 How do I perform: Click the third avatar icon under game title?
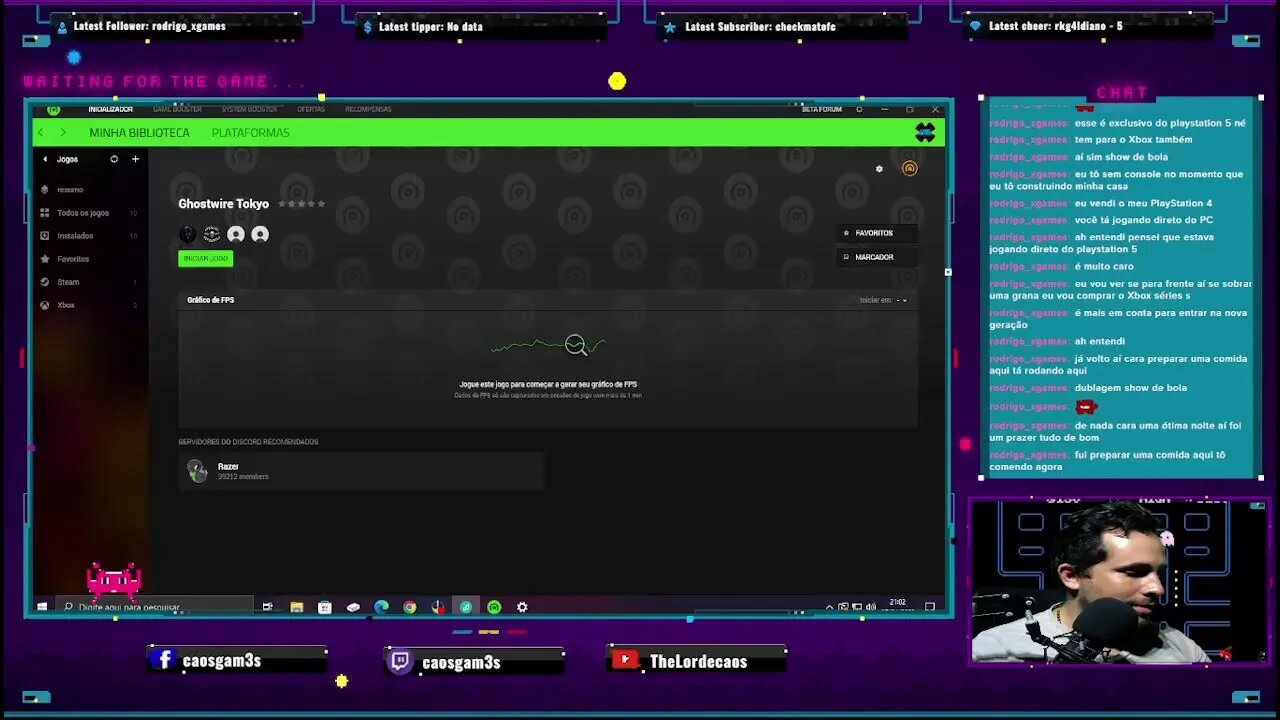point(236,234)
